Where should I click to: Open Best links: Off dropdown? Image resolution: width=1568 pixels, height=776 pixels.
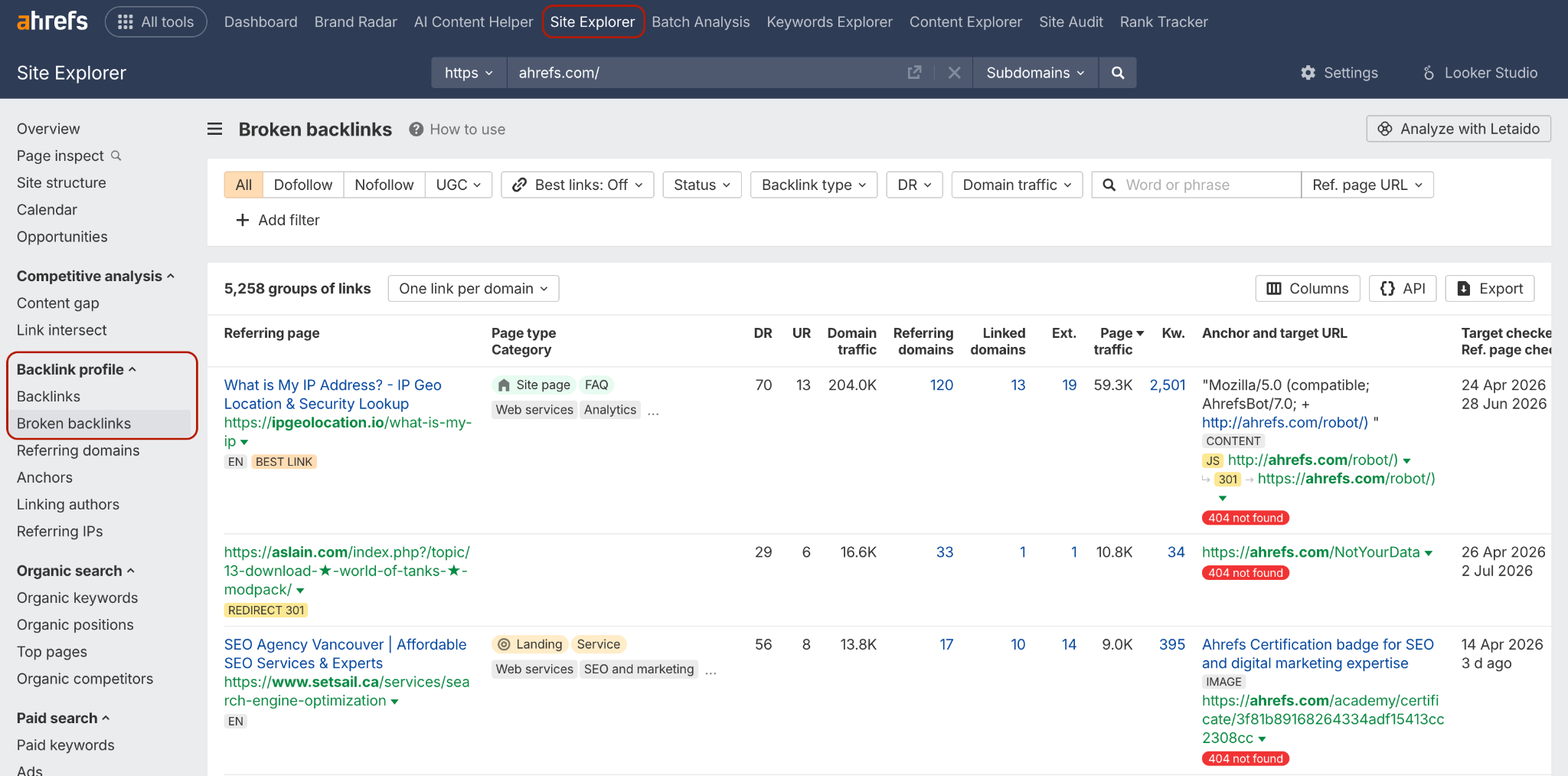click(x=577, y=185)
